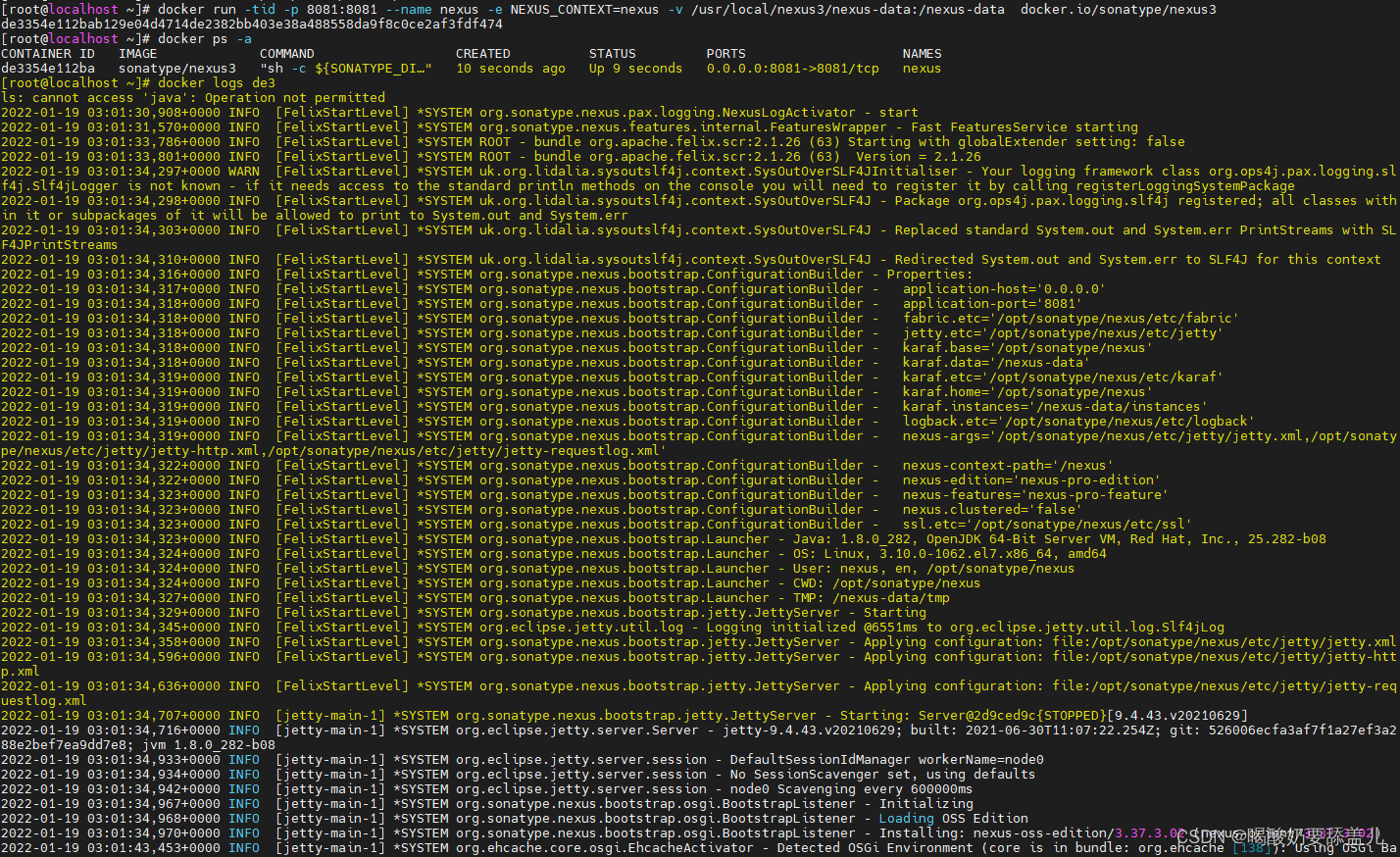1400x857 pixels.
Task: Click the PORTS column header
Action: pos(726,54)
